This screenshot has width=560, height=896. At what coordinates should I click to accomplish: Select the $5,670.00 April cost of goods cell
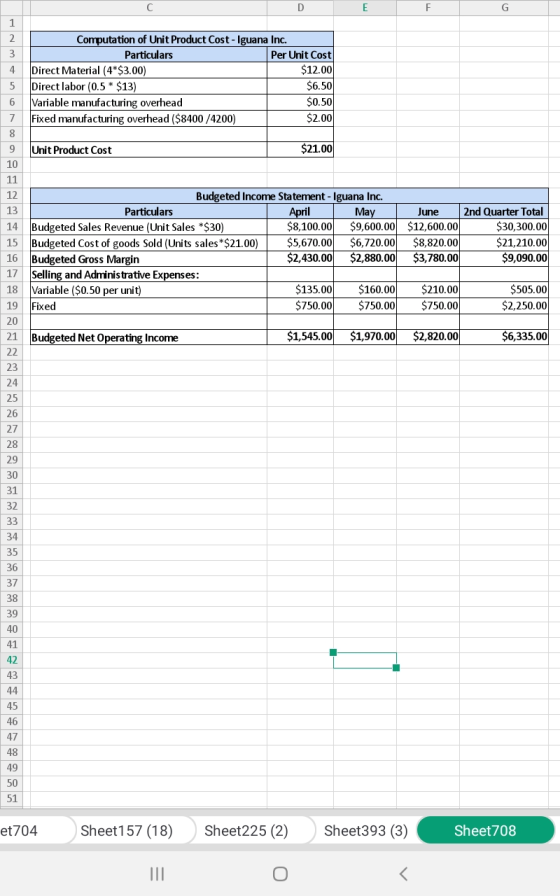[300, 243]
